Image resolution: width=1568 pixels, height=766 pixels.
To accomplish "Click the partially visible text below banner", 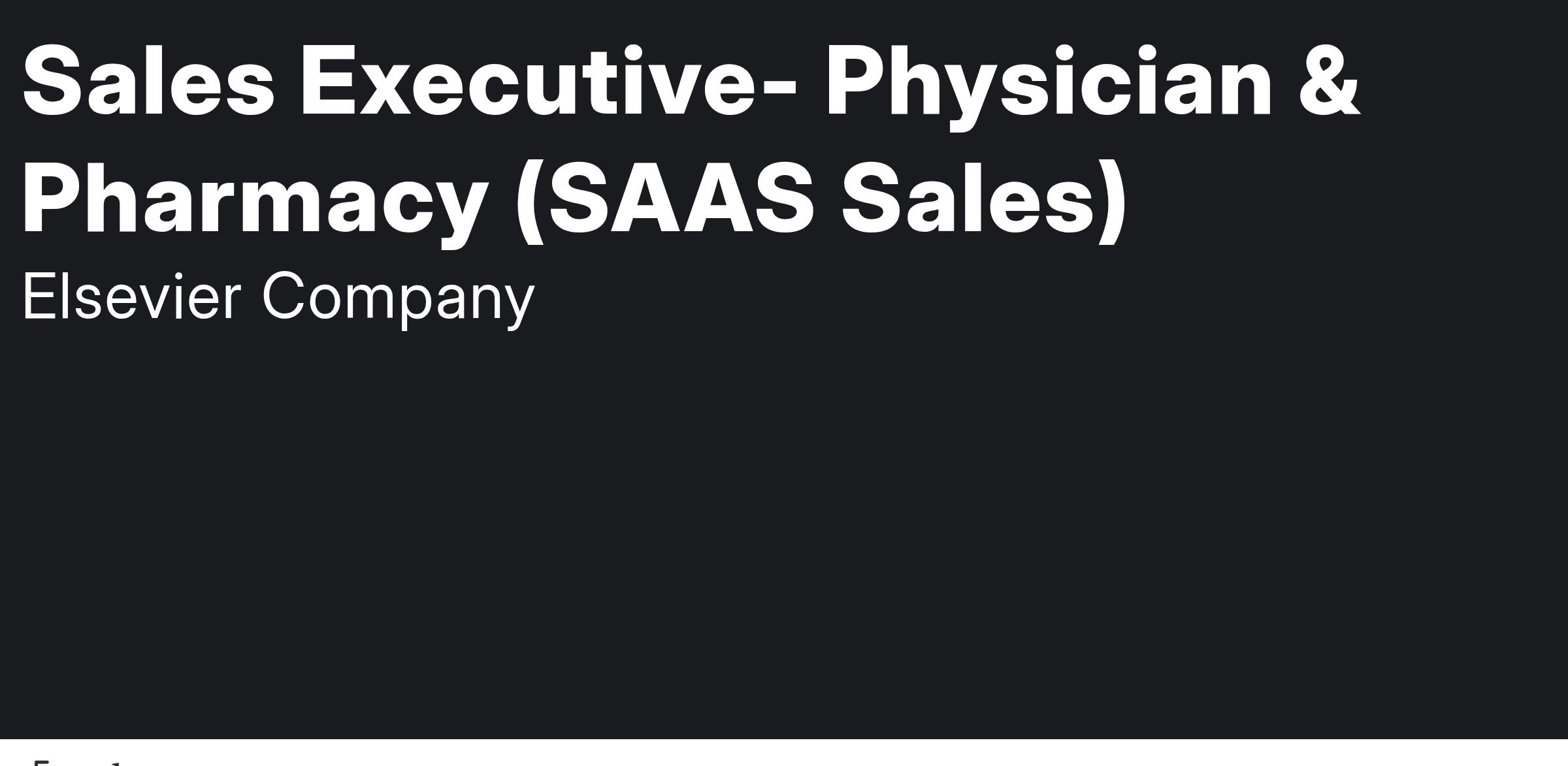I will tap(76, 762).
